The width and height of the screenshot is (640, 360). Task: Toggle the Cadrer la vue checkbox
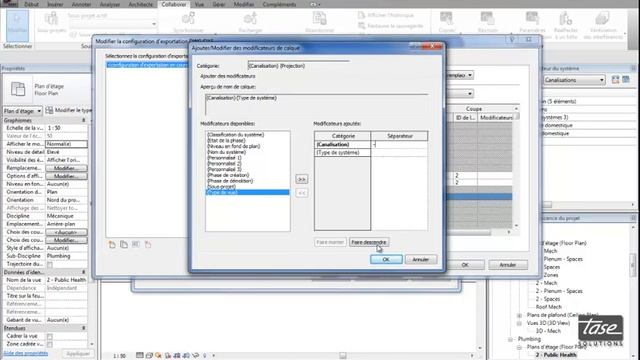pos(50,336)
